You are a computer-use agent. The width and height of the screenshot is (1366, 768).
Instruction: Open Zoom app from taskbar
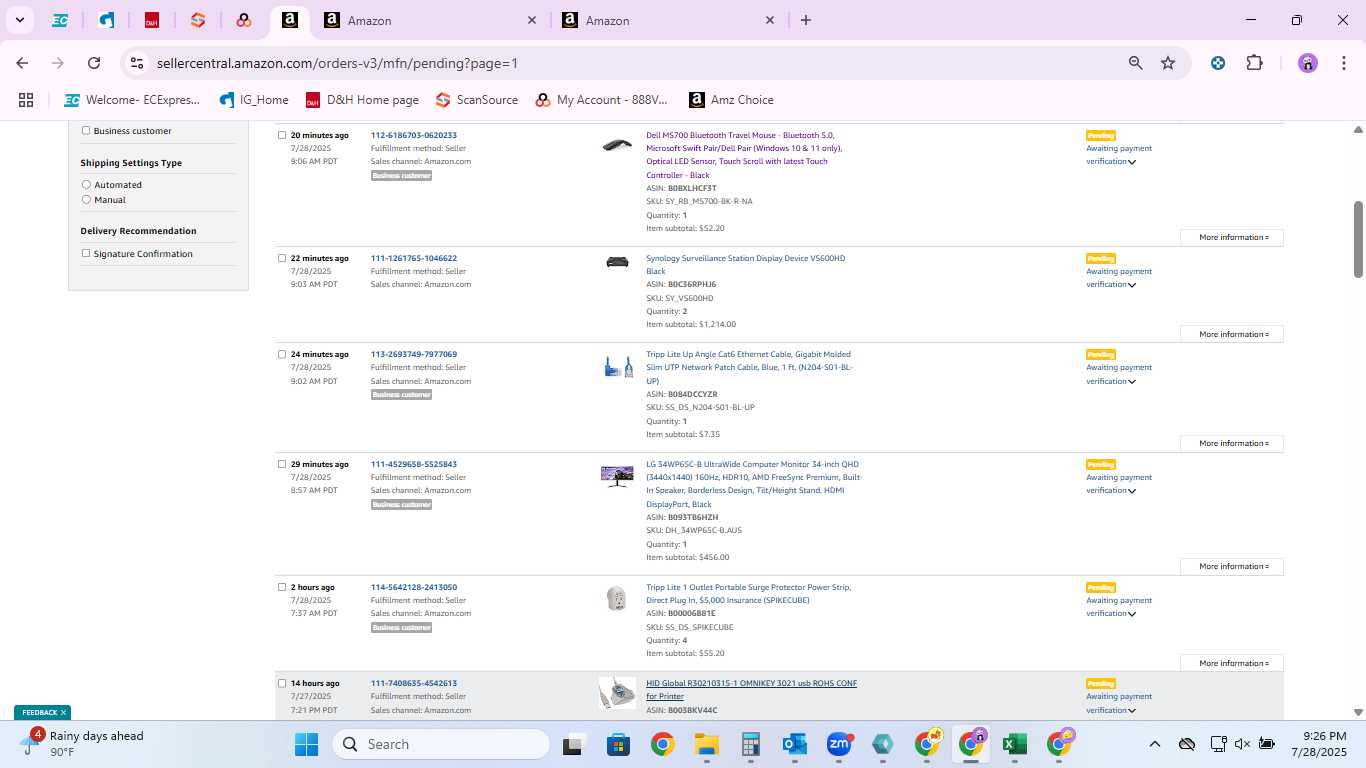839,744
